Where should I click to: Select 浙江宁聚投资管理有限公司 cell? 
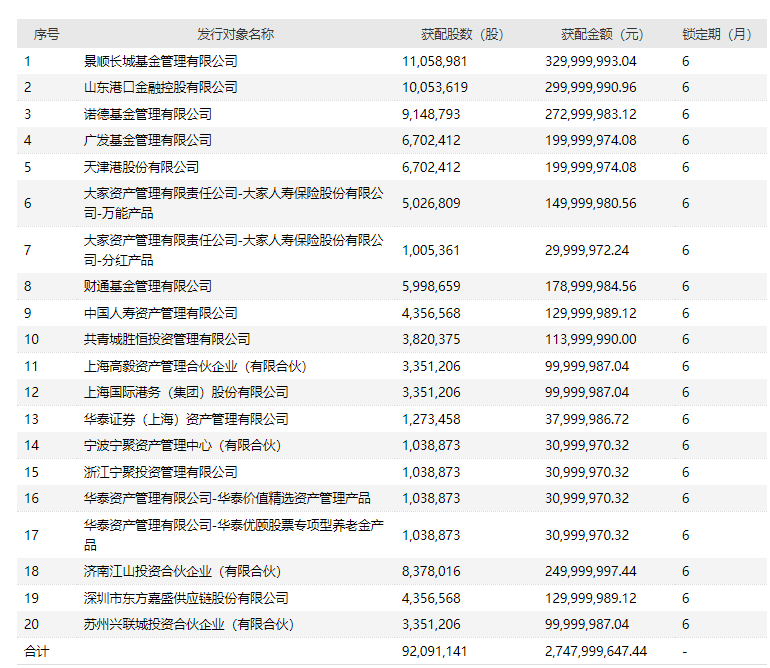click(x=161, y=473)
